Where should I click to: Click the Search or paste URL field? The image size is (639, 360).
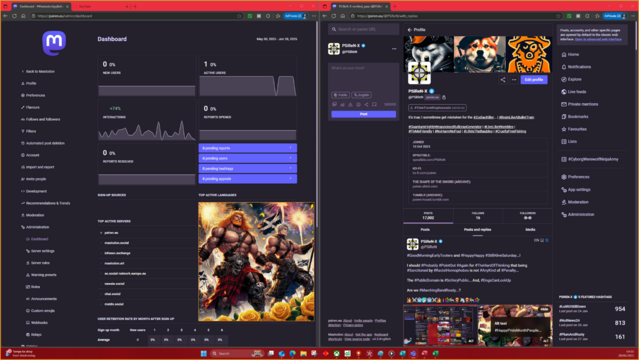[x=364, y=29]
